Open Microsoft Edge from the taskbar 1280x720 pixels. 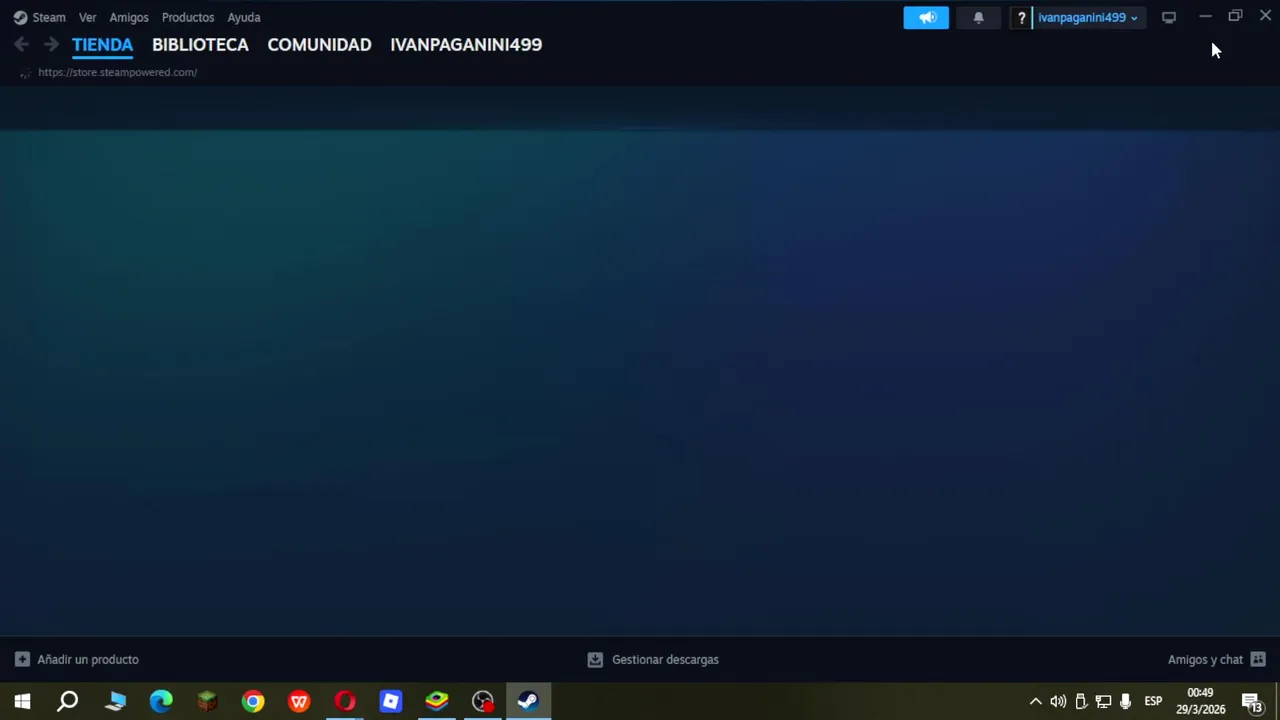pos(161,701)
